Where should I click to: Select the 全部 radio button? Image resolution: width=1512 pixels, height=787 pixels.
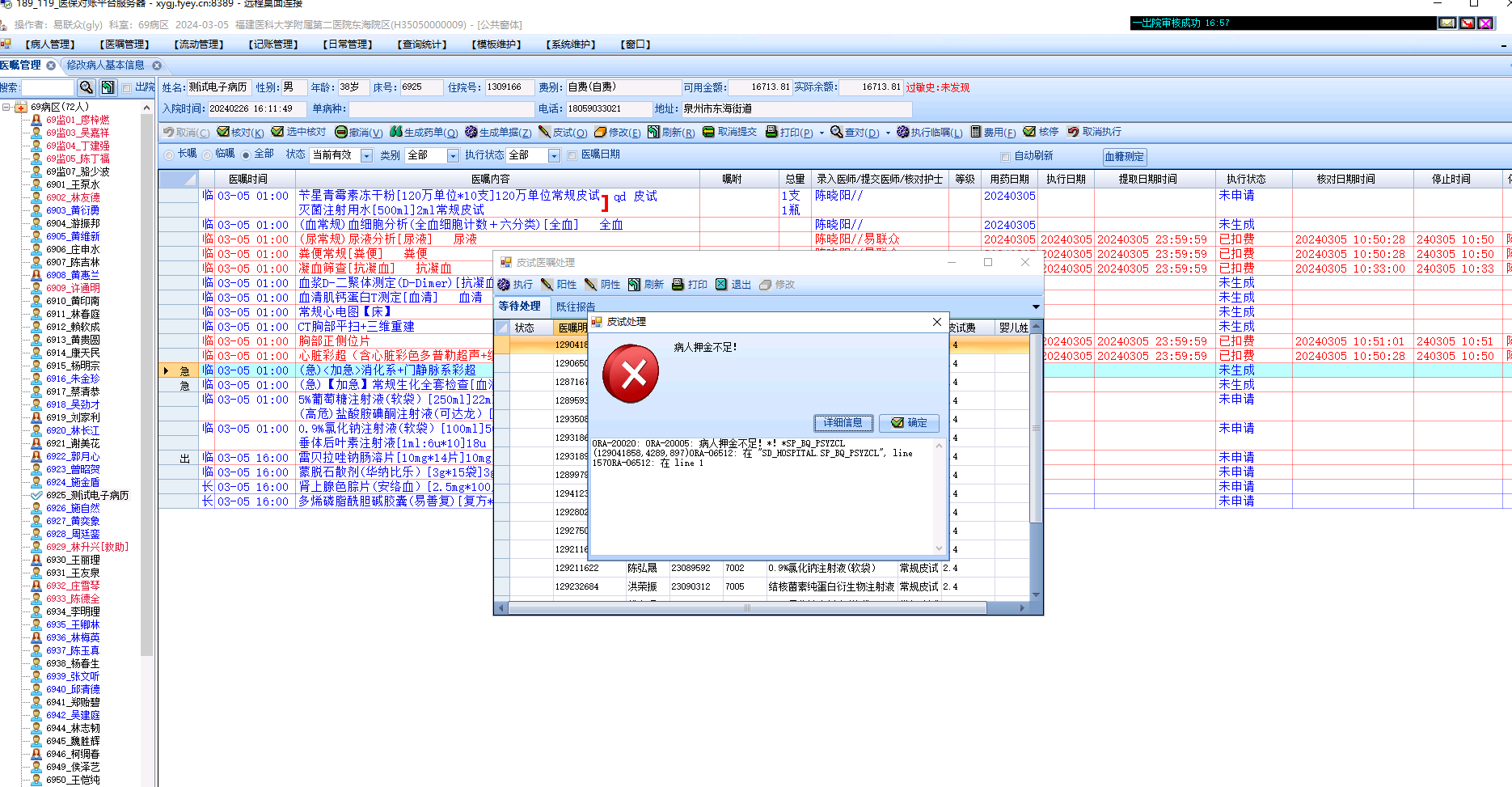pyautogui.click(x=246, y=155)
